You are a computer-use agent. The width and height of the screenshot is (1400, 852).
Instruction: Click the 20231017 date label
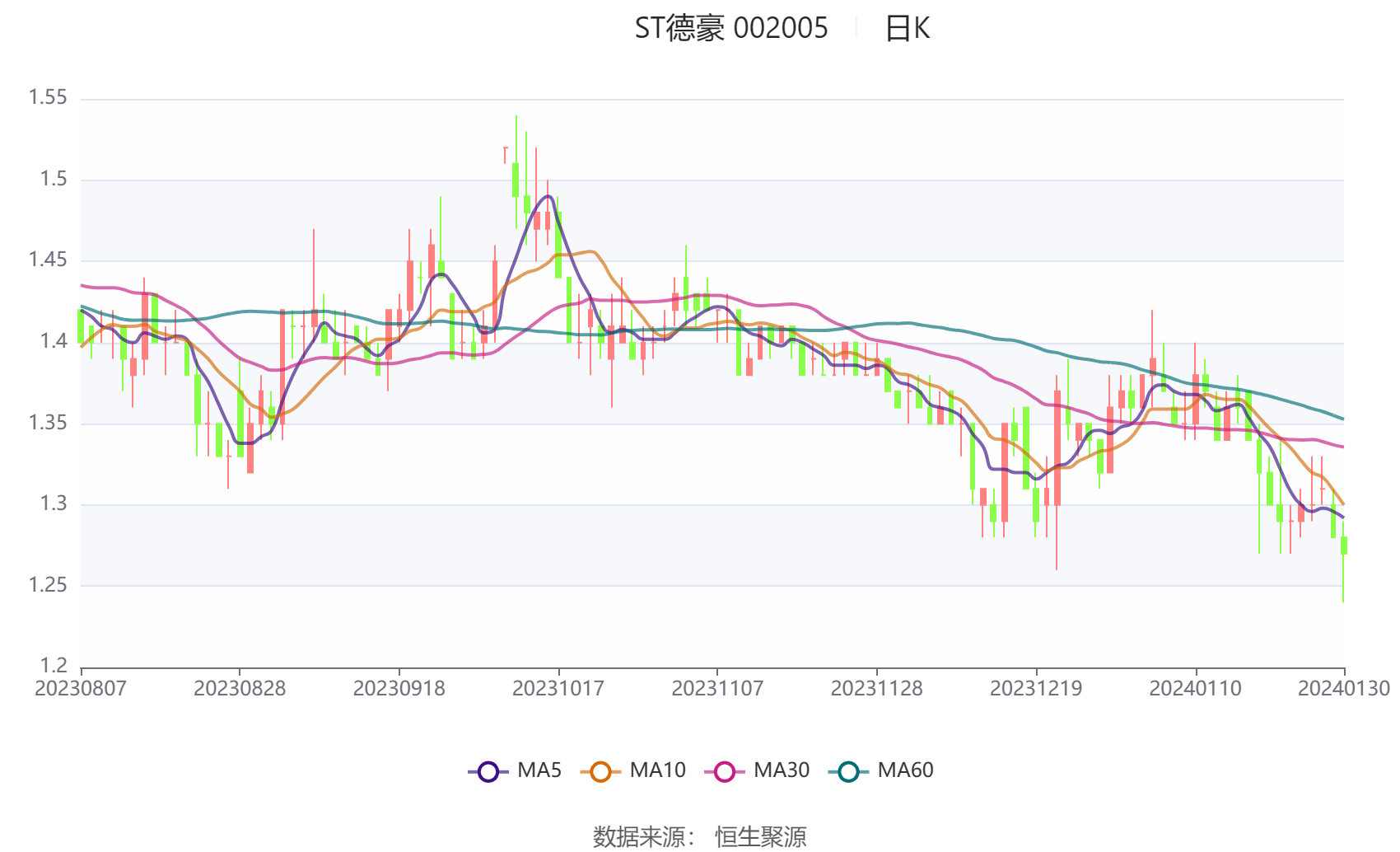[x=558, y=688]
